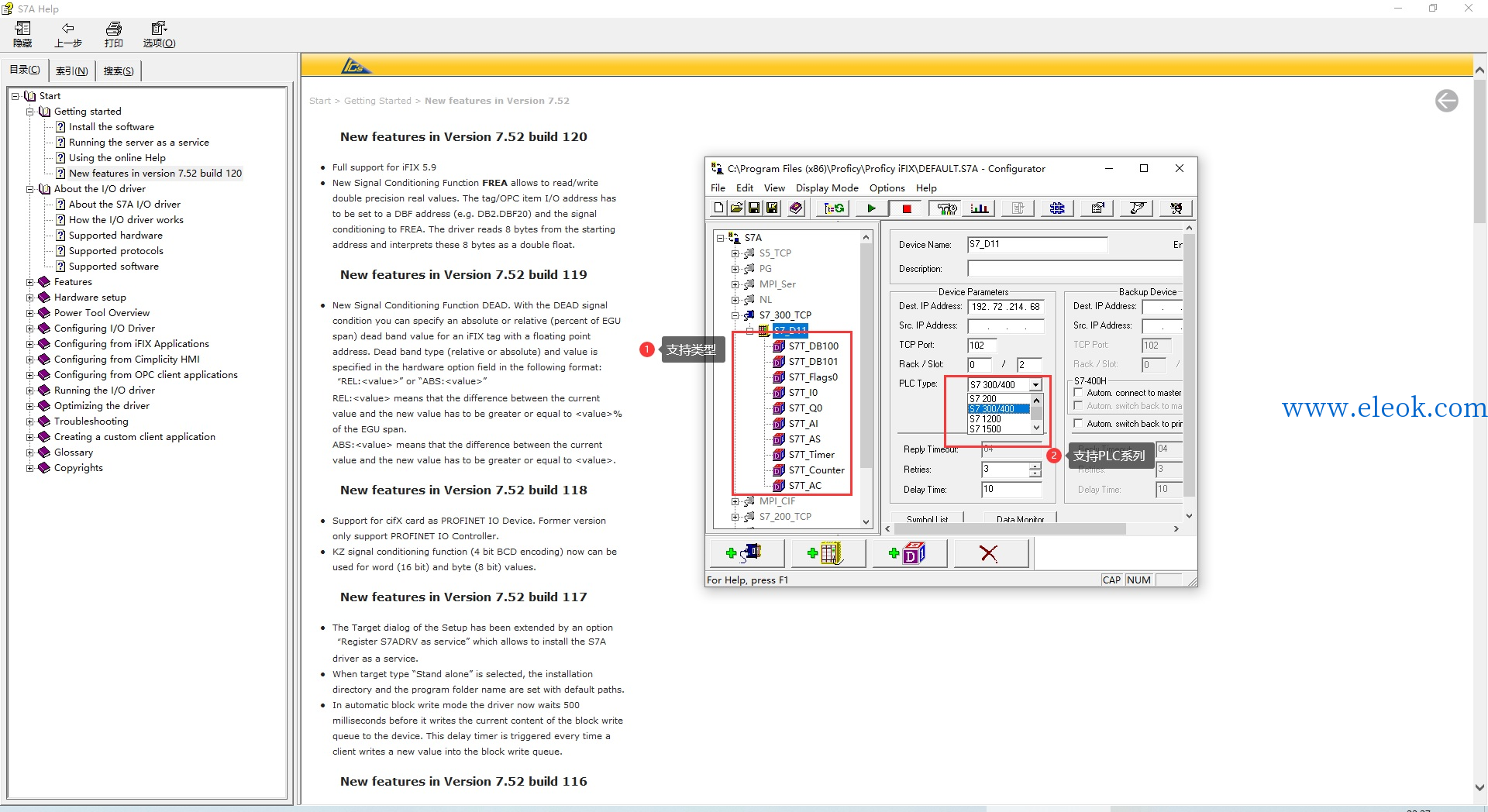Image resolution: width=1488 pixels, height=812 pixels.
Task: Click the Add channel button with the green plus
Action: point(746,553)
